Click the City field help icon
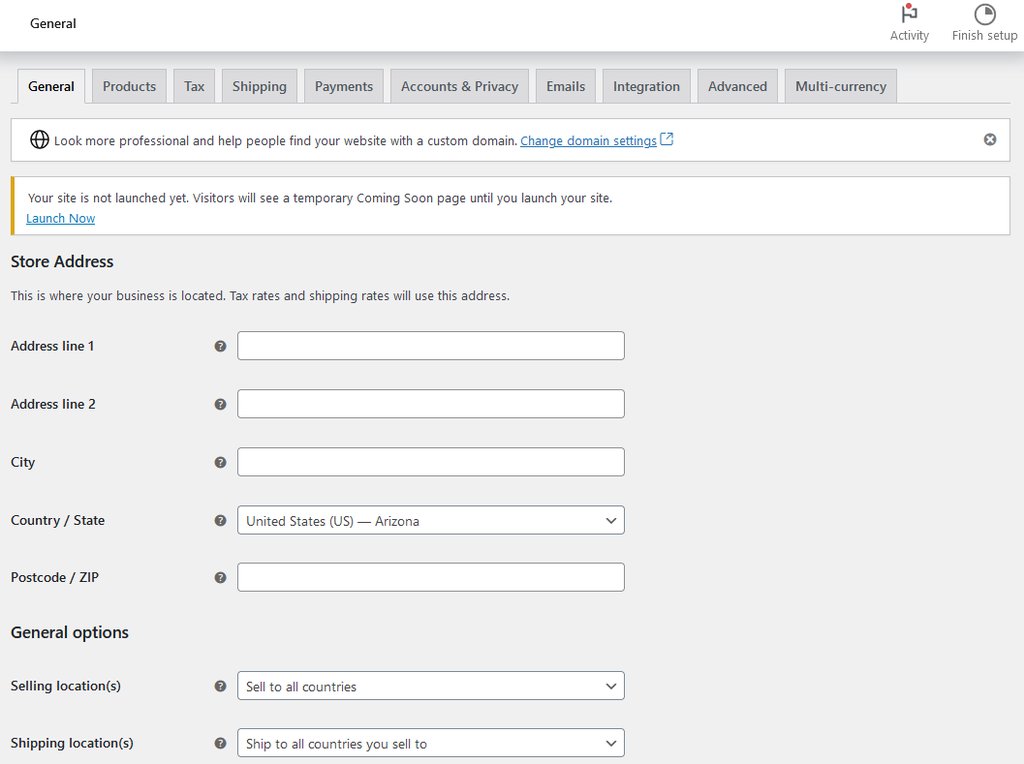This screenshot has height=764, width=1024. click(220, 462)
